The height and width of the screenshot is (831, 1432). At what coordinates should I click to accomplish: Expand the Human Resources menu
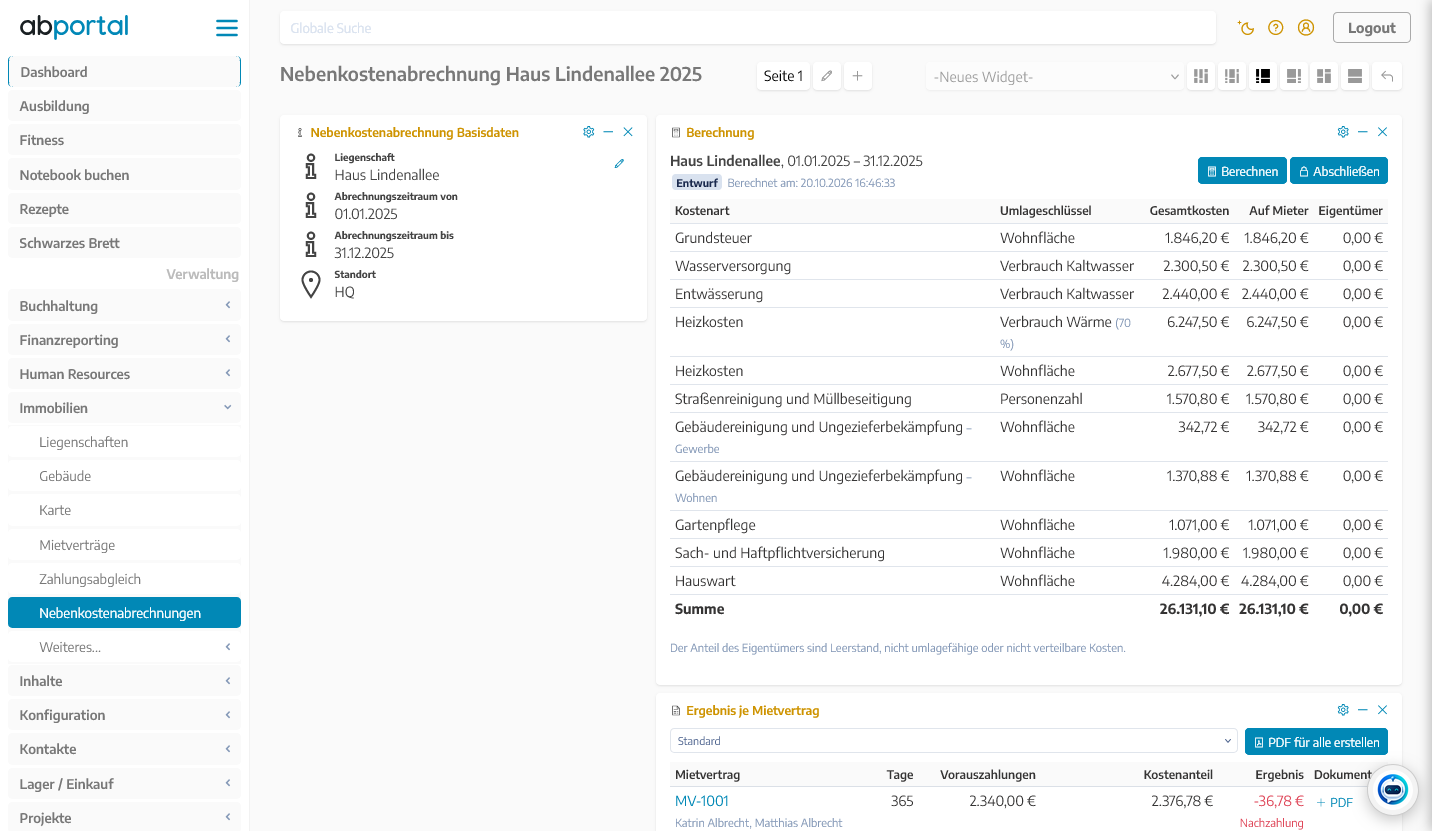coord(124,374)
